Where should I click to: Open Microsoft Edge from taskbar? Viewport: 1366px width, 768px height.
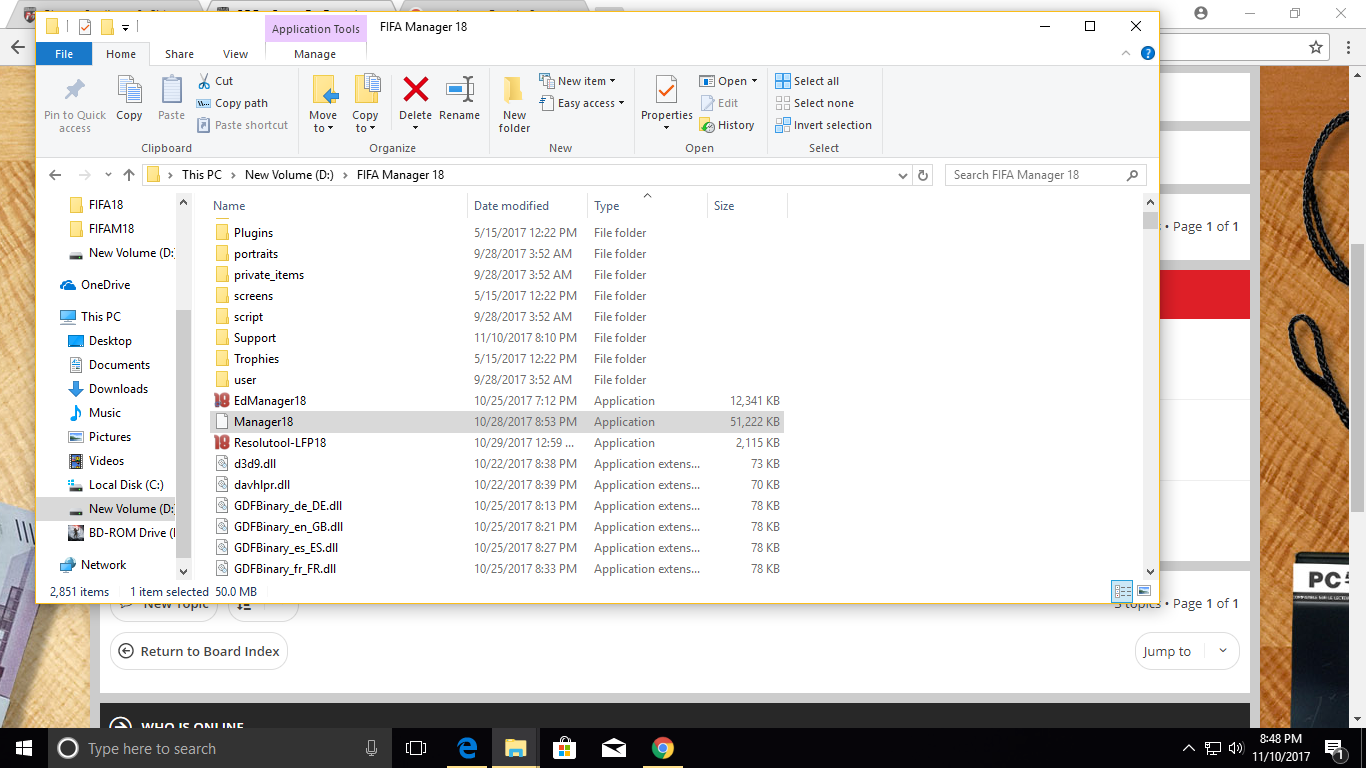coord(467,748)
